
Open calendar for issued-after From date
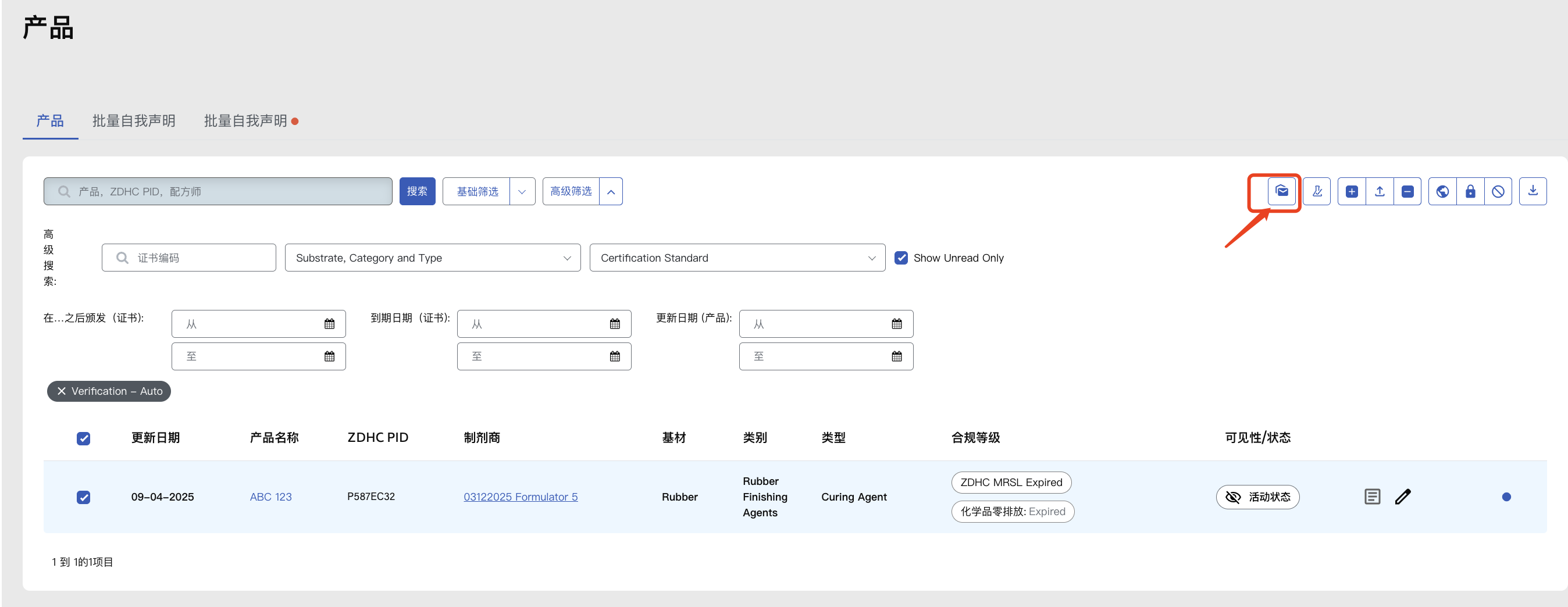point(329,324)
